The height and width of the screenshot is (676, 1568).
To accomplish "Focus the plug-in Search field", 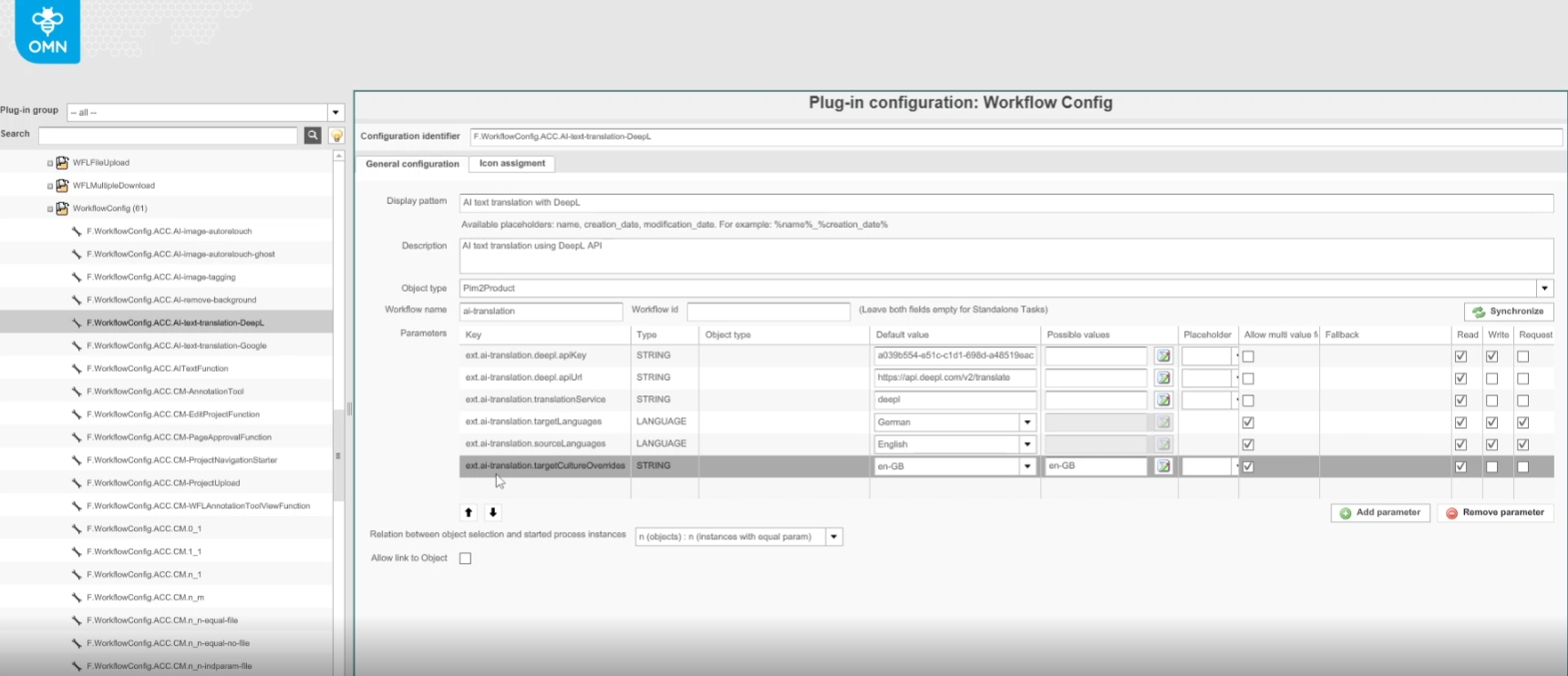I will point(168,135).
